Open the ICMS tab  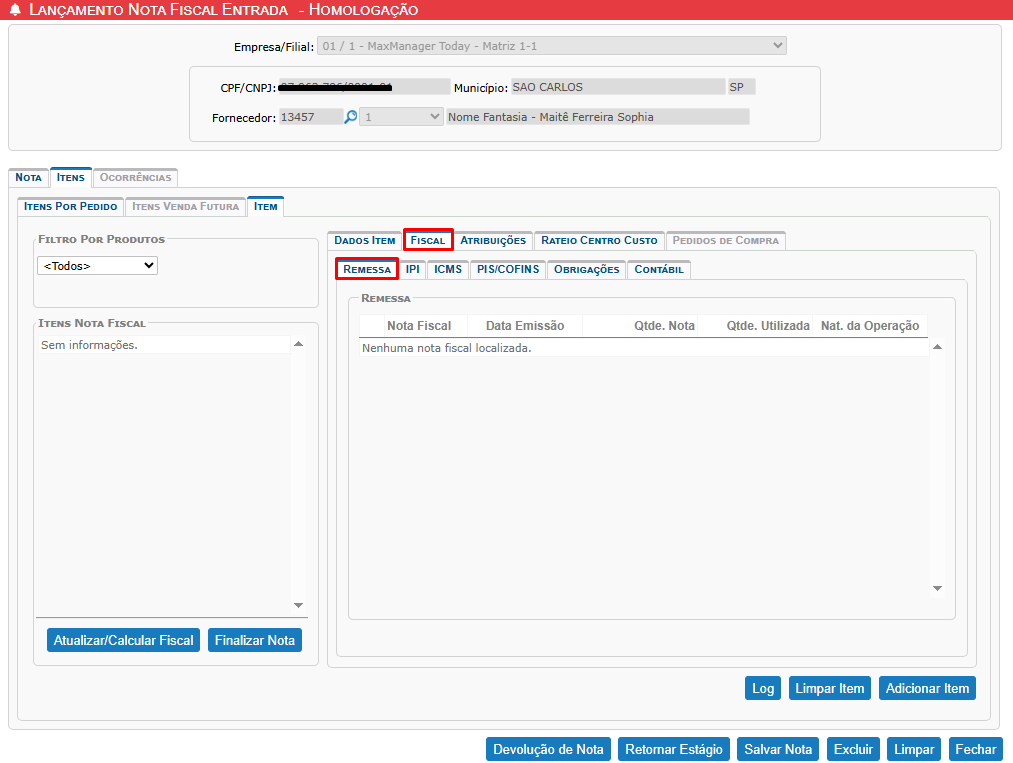(448, 270)
